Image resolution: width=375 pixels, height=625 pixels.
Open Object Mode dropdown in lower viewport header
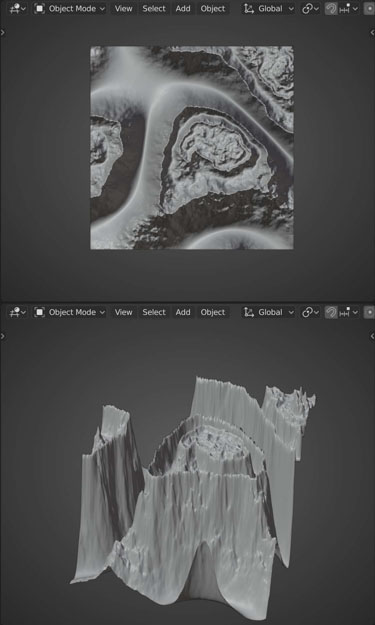pyautogui.click(x=70, y=312)
